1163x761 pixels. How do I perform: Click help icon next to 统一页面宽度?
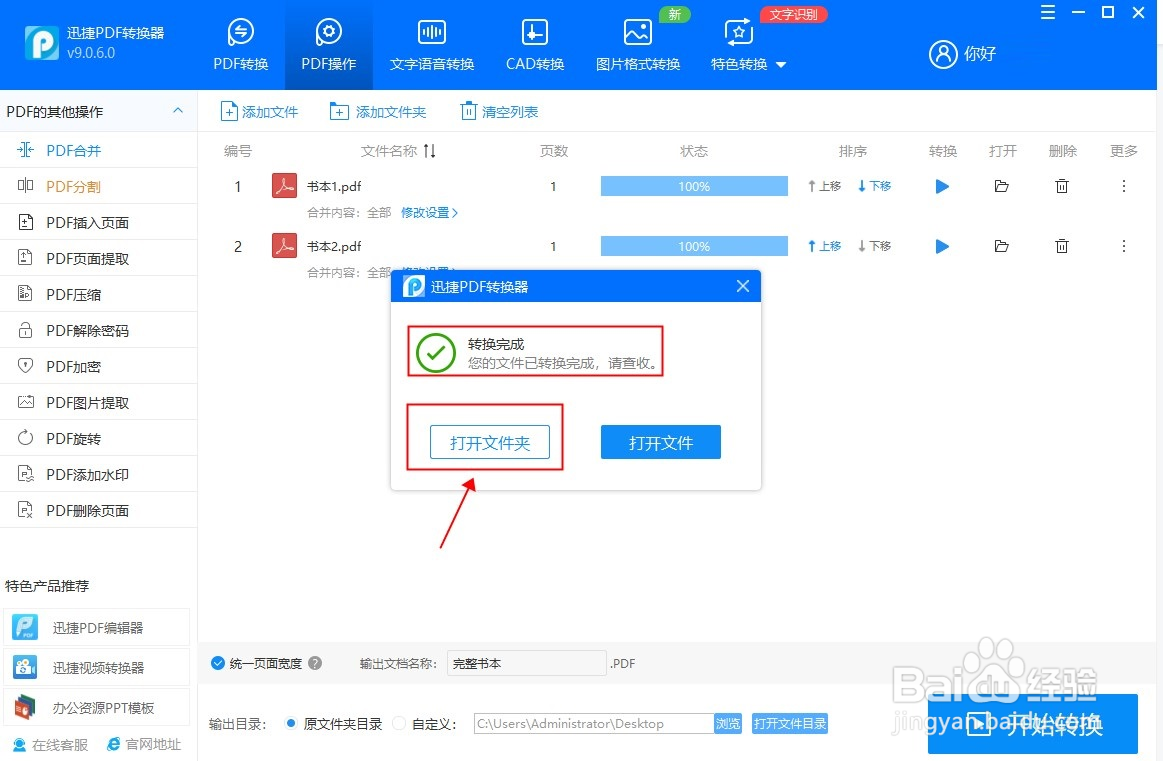click(315, 663)
